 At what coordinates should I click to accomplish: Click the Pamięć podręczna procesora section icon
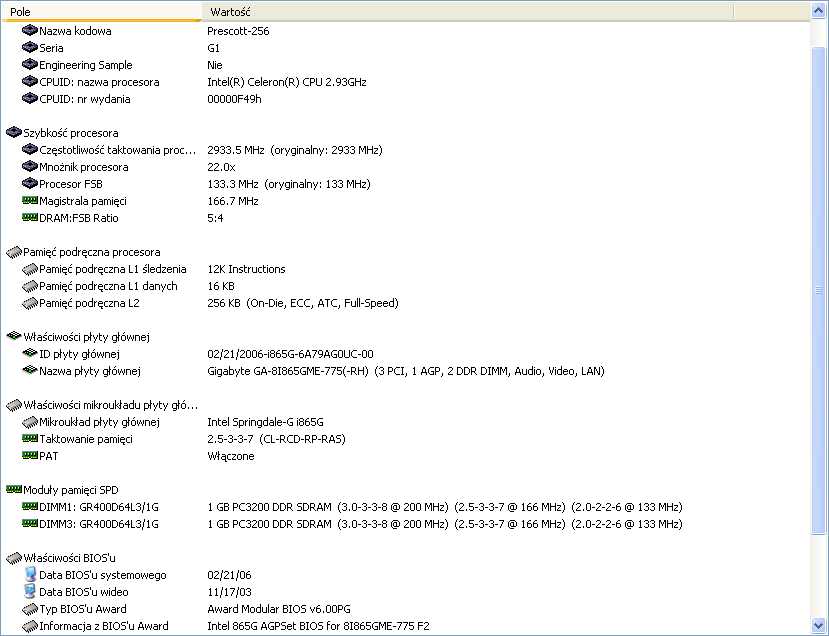(x=14, y=252)
